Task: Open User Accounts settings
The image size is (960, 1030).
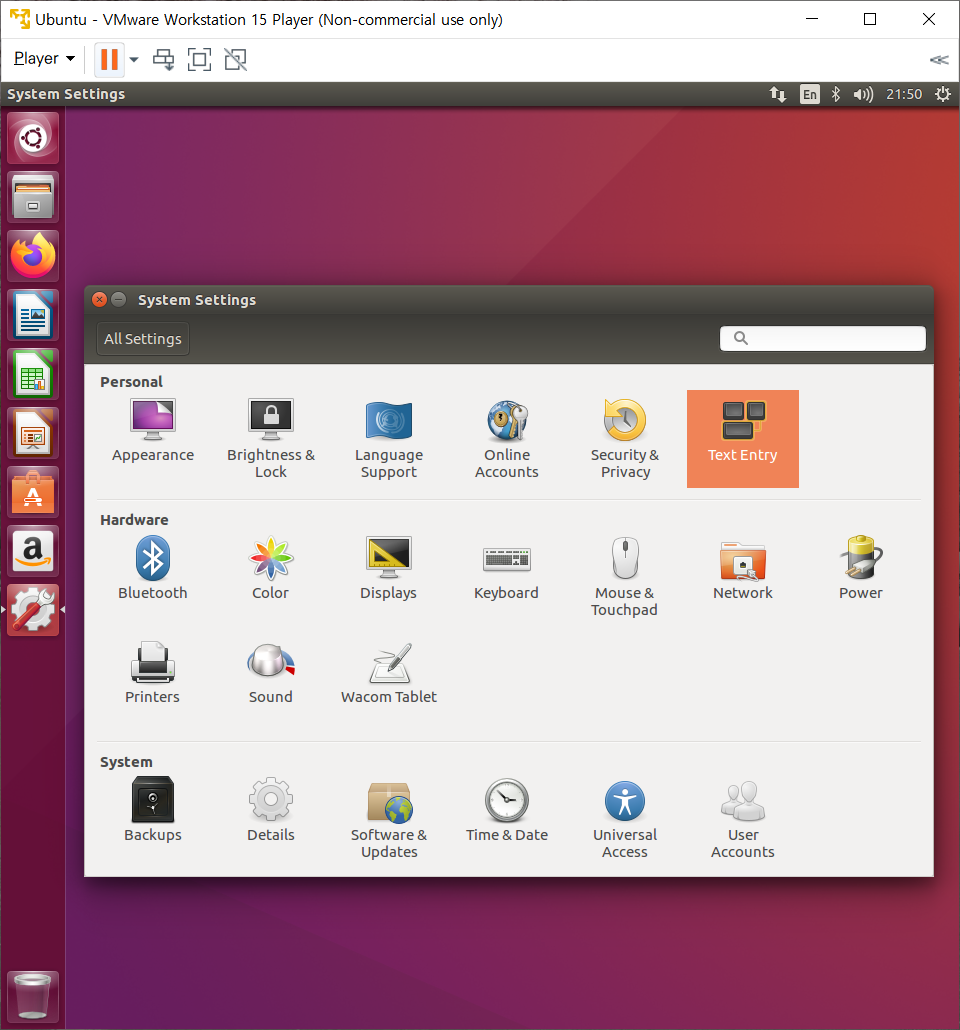Action: 743,818
